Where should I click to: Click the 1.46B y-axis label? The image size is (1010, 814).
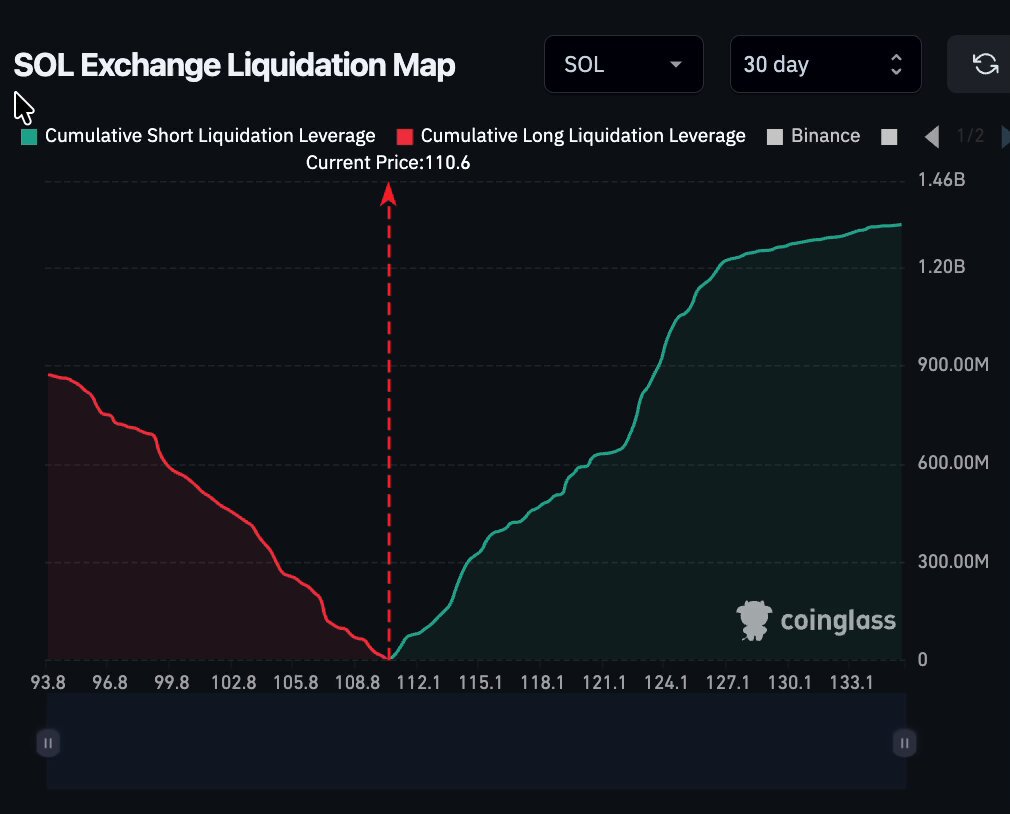(941, 180)
